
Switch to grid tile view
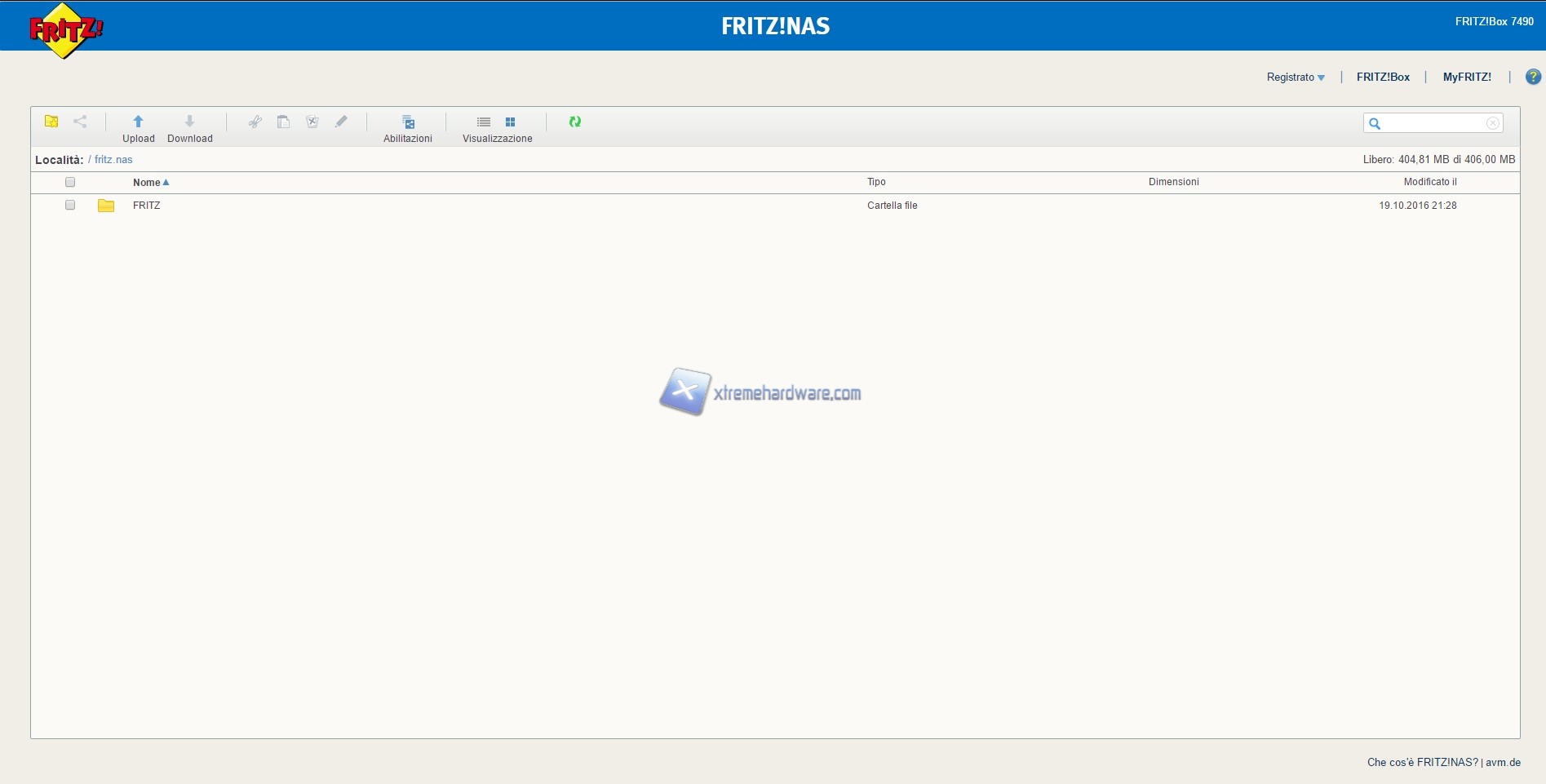510,122
